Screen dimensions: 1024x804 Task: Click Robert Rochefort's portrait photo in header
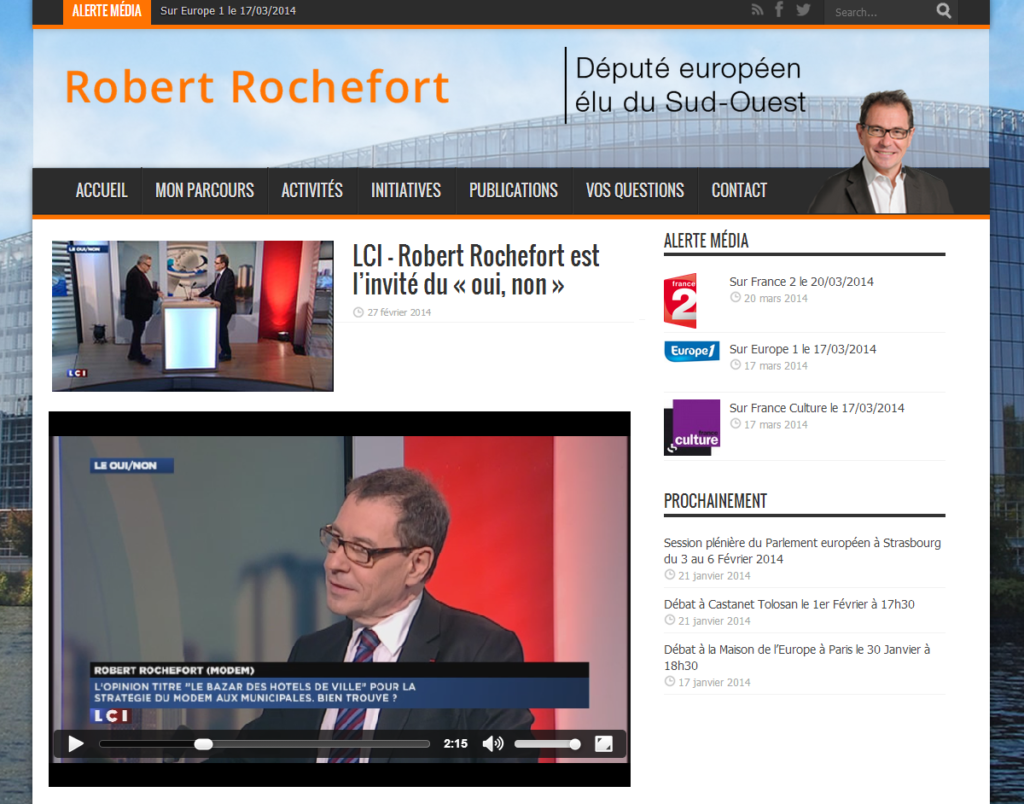pyautogui.click(x=880, y=152)
